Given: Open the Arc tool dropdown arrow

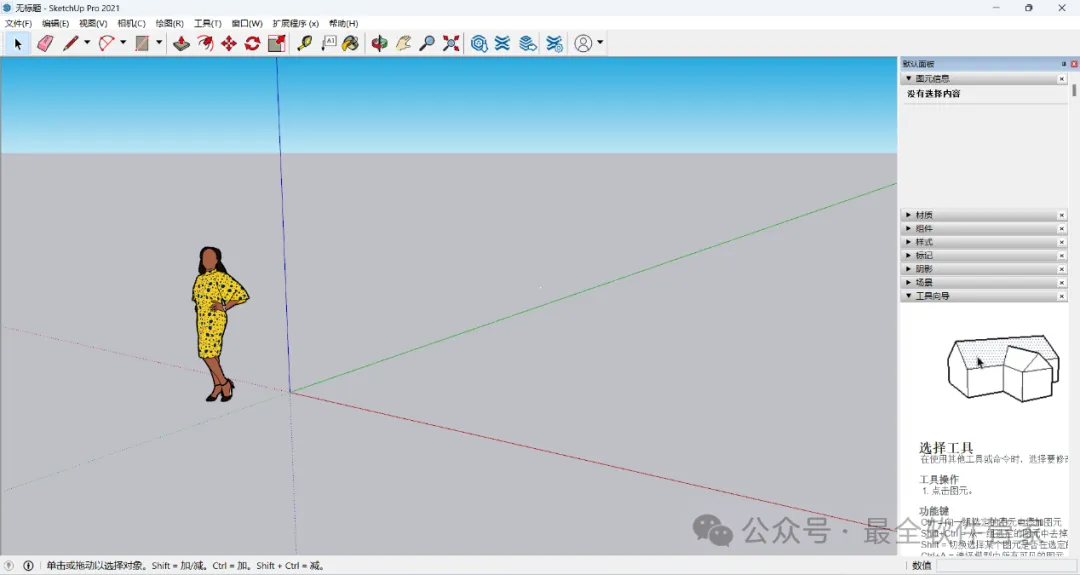Looking at the screenshot, I should tap(123, 43).
